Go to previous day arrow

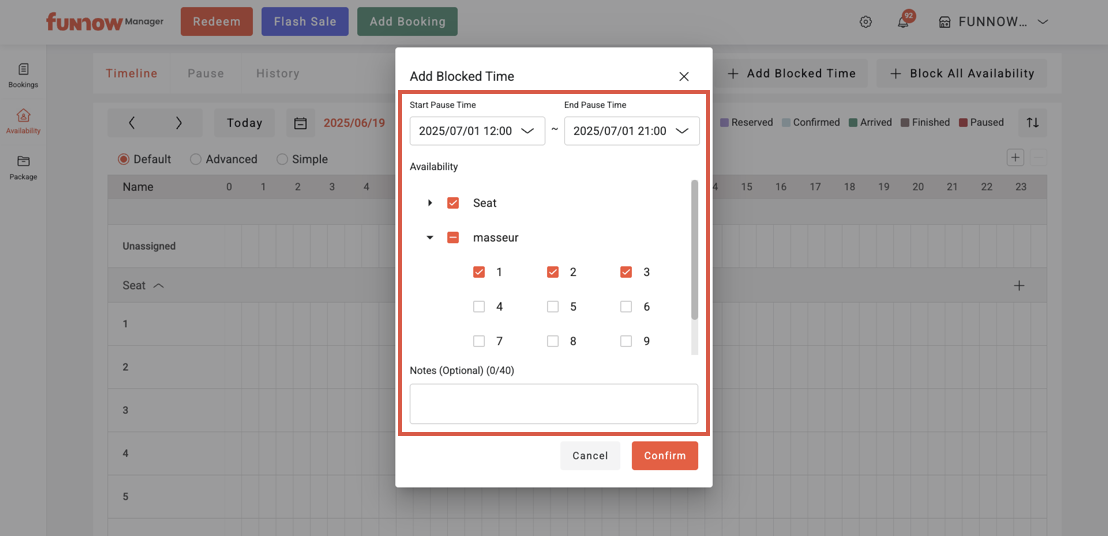(132, 123)
